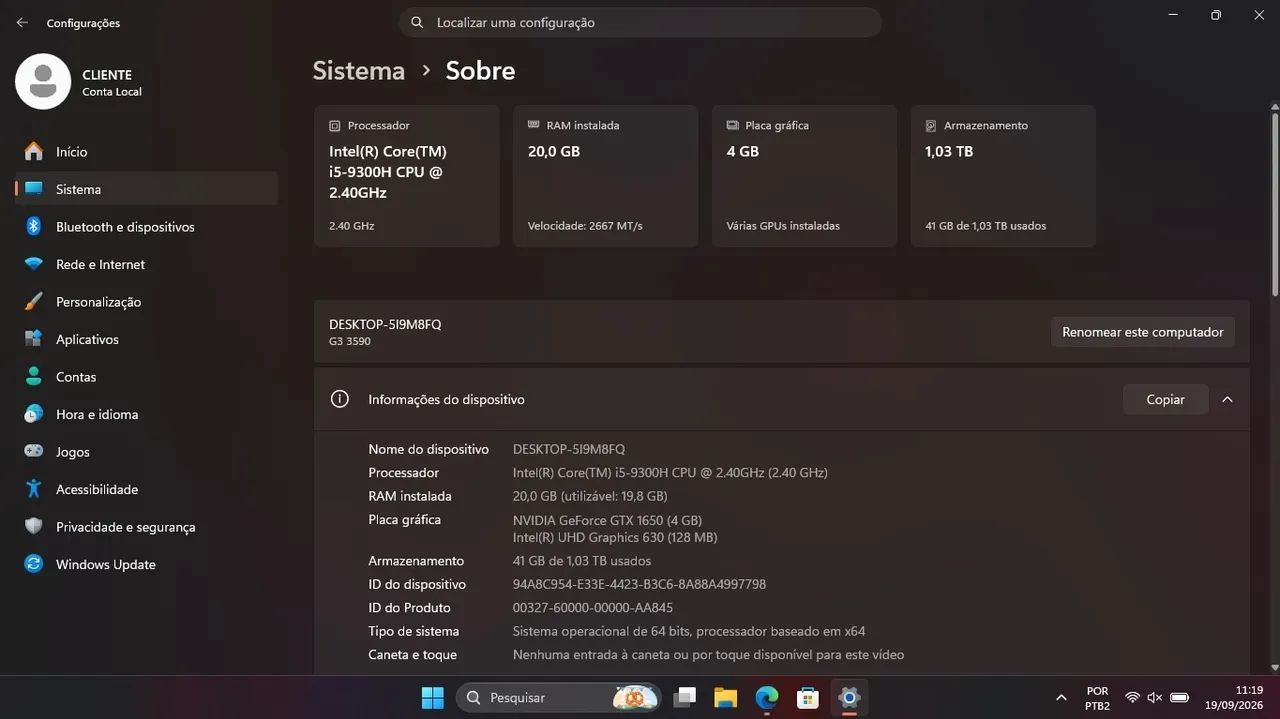This screenshot has height=719, width=1280.
Task: Click the Aplicativos icon
Action: coord(34,339)
